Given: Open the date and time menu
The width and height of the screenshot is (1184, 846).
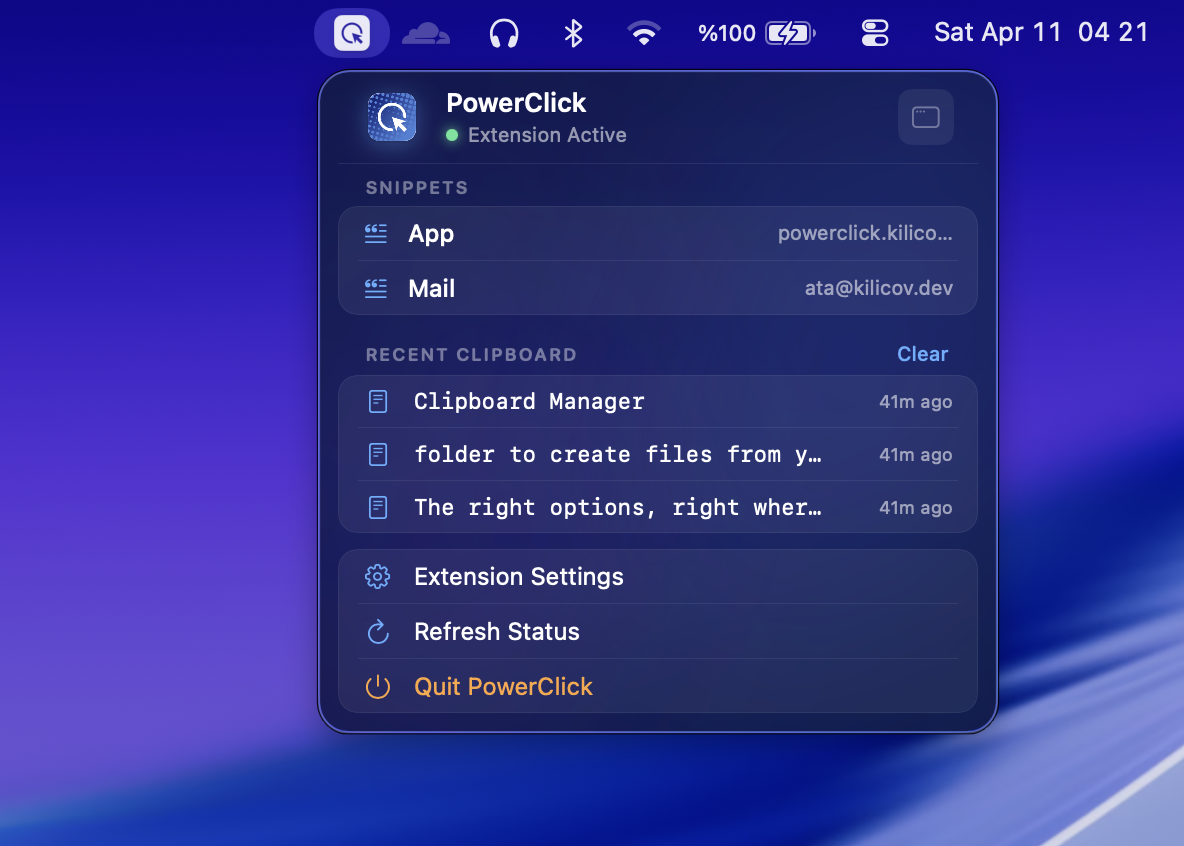Looking at the screenshot, I should 1040,31.
